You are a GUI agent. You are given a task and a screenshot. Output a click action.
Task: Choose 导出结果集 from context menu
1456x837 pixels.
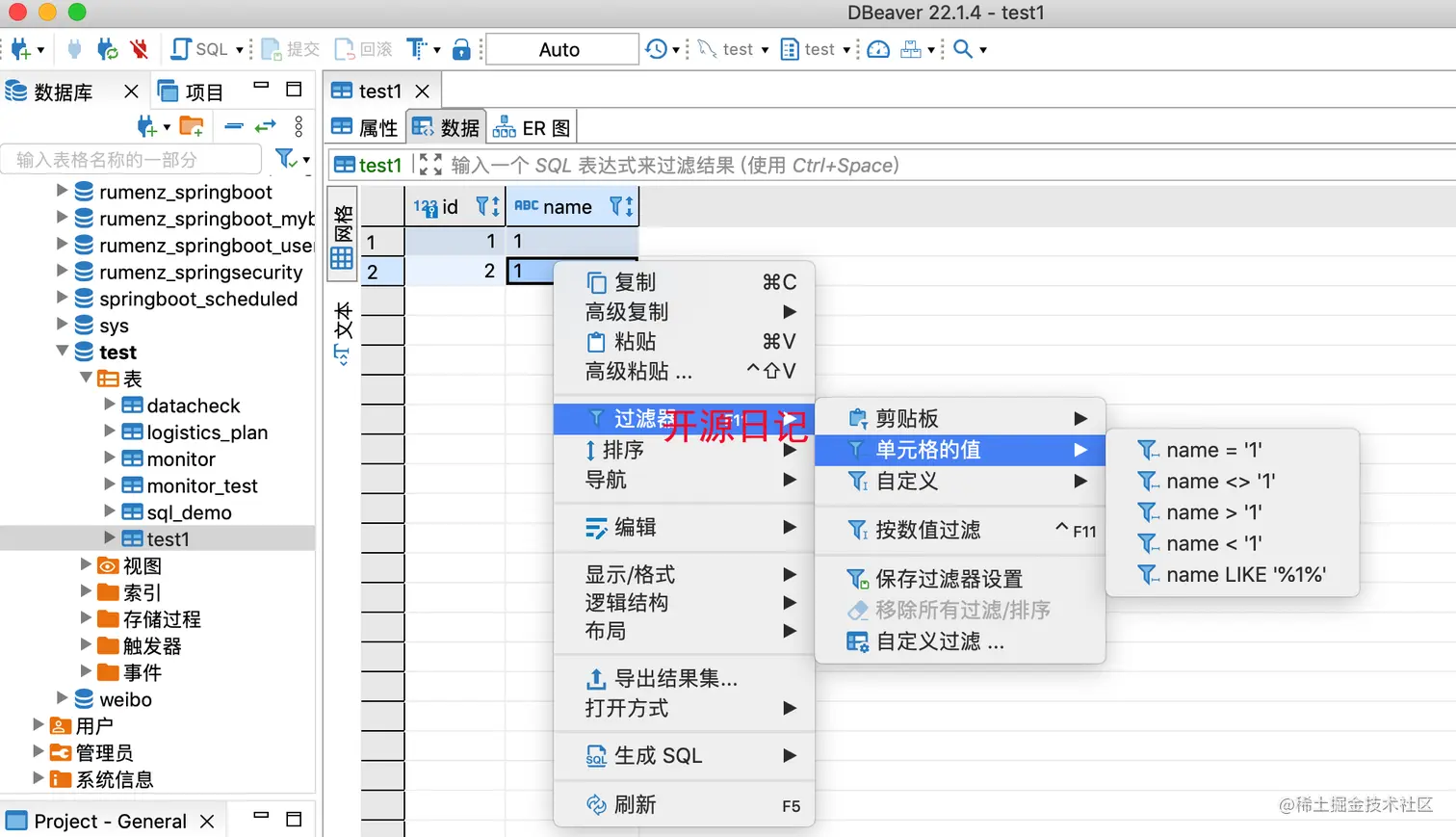(x=684, y=678)
